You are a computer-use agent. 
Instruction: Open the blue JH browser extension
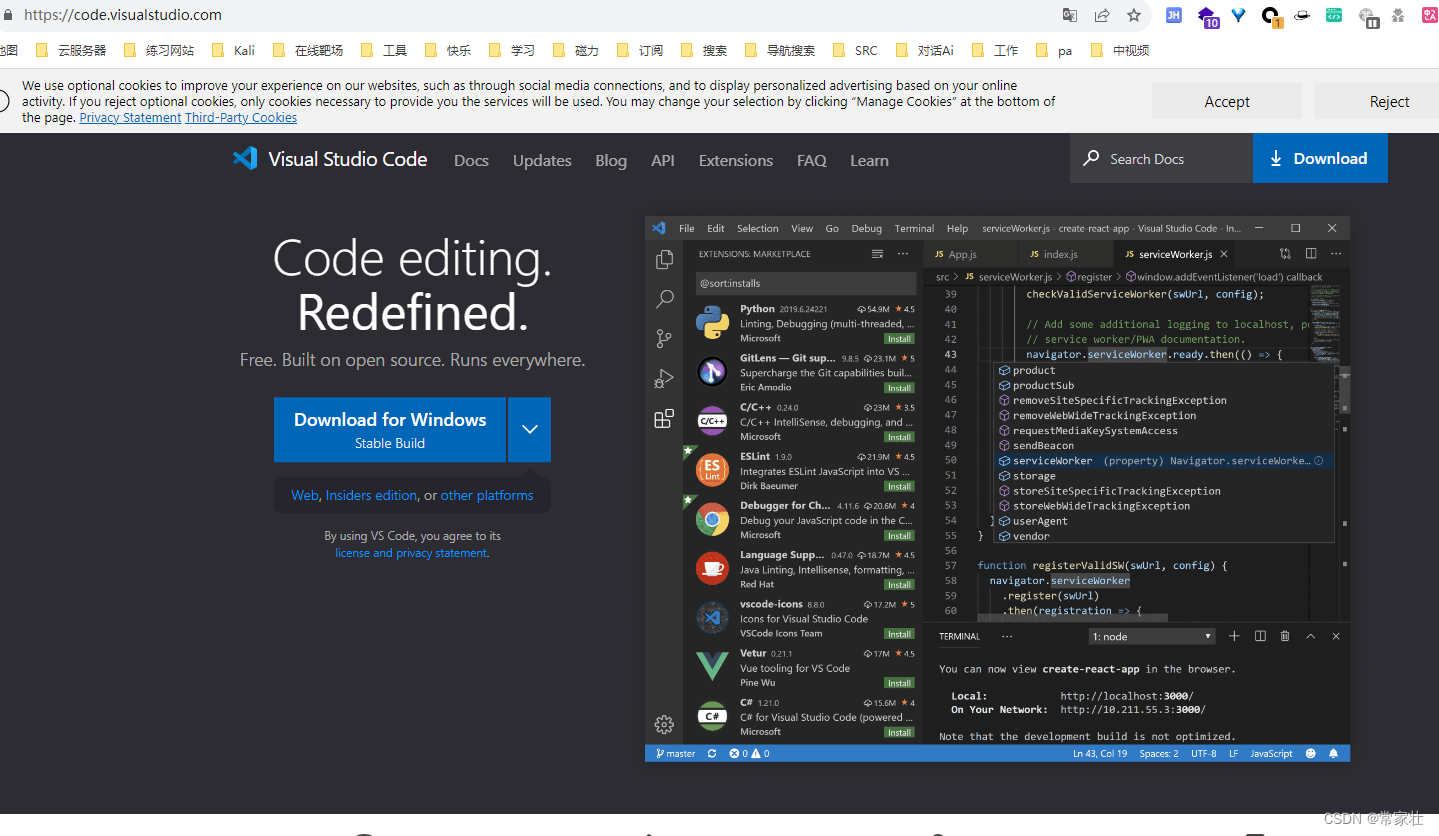(1174, 15)
